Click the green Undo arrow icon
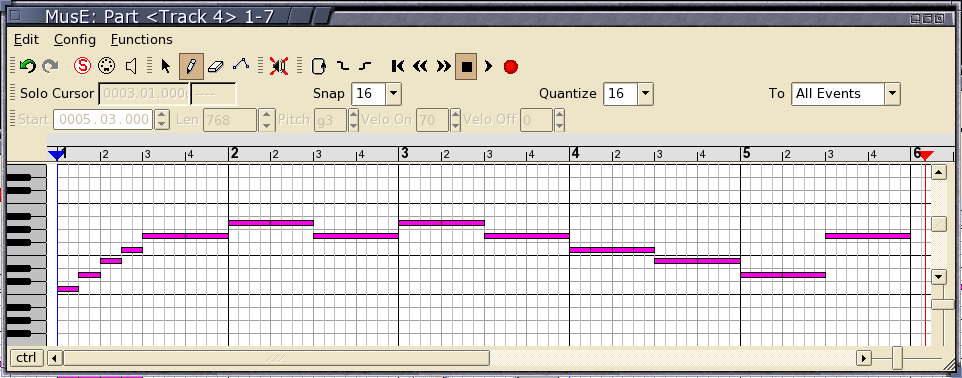This screenshot has height=378, width=962. [x=28, y=66]
